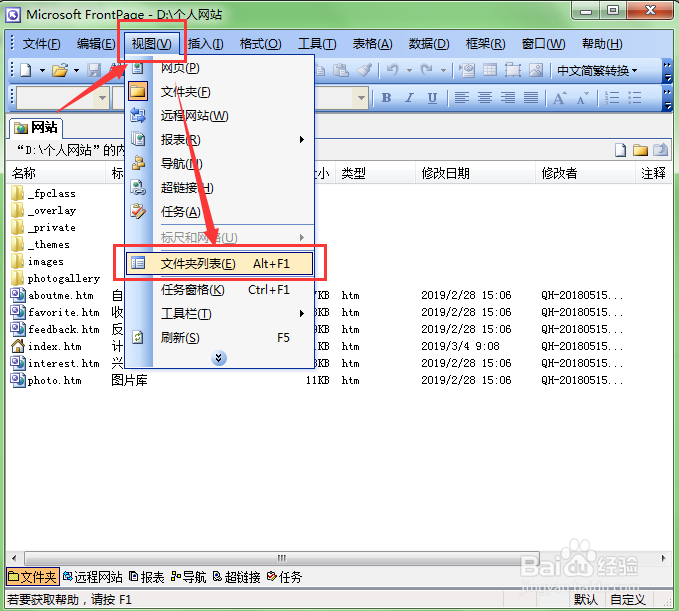Open the 报表(R) submenu
The height and width of the screenshot is (611, 679).
[220, 139]
